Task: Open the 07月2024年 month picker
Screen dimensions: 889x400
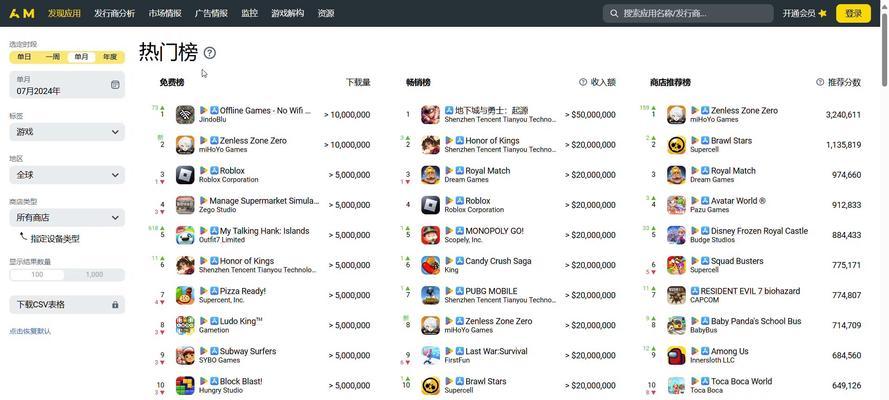Action: click(x=67, y=85)
